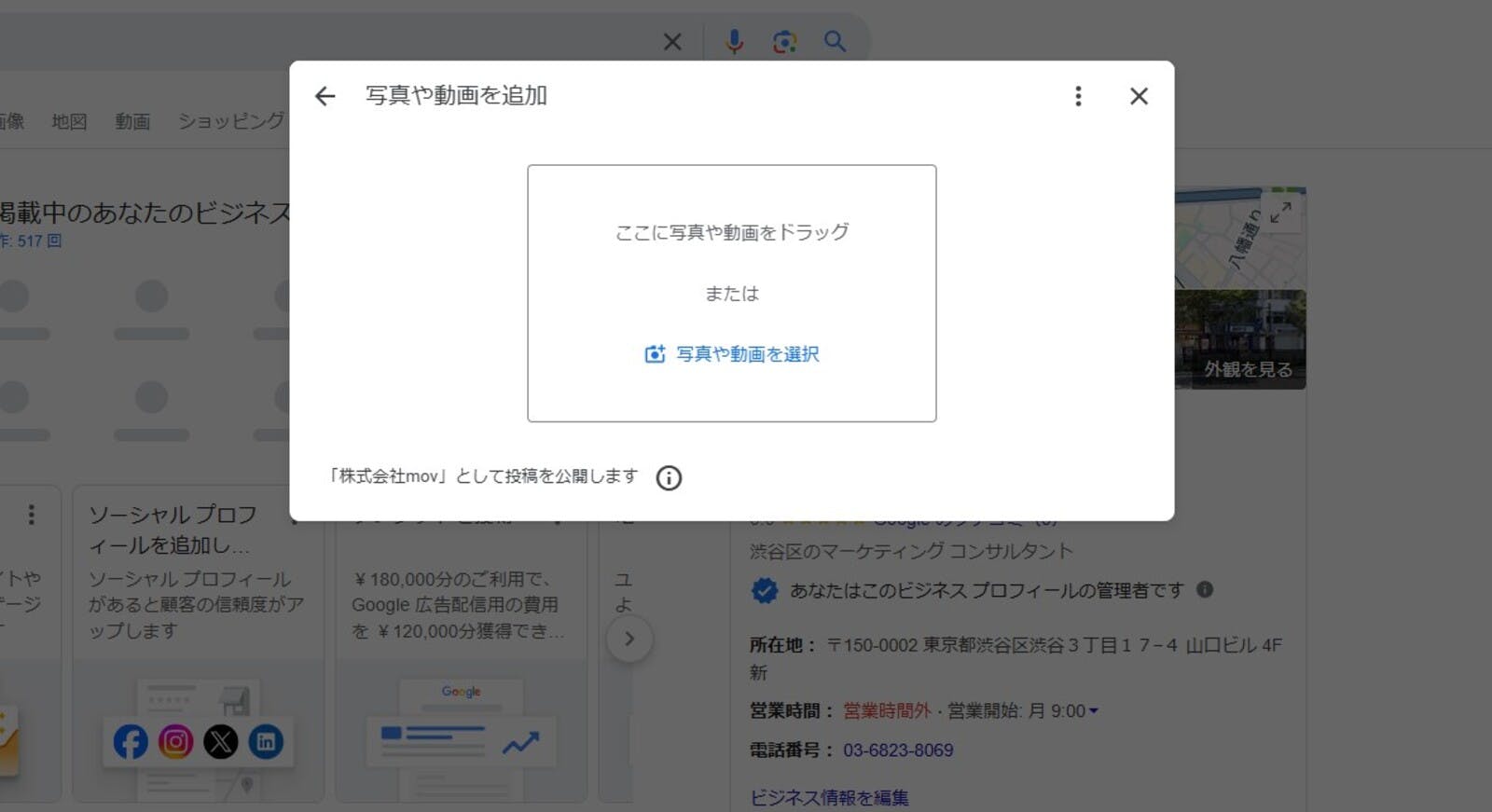Switch to the 動画 search tab
This screenshot has height=812, width=1492.
(x=132, y=121)
